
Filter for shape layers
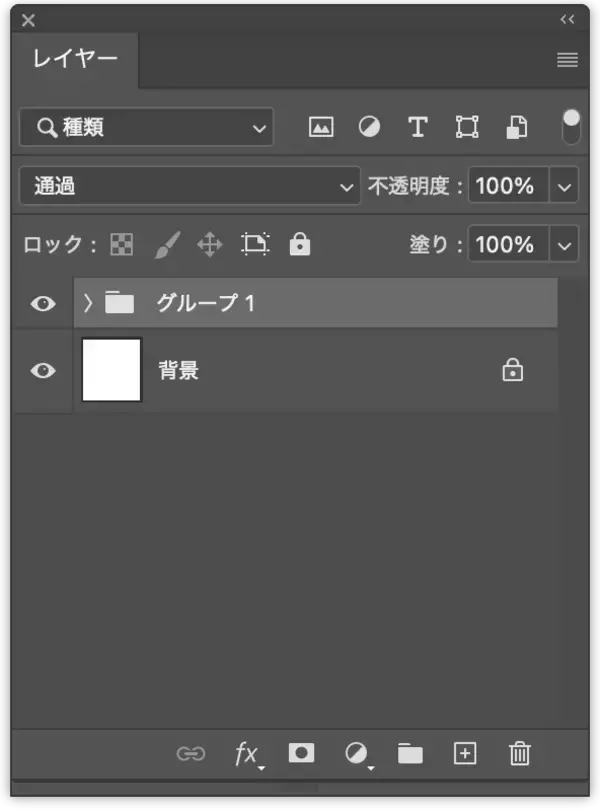click(x=467, y=127)
